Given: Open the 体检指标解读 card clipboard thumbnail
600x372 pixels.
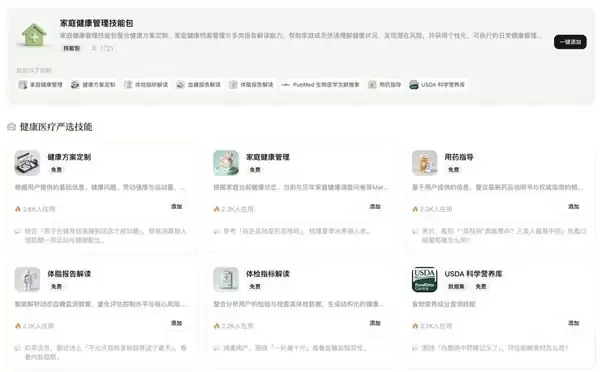Looking at the screenshot, I should [x=226, y=279].
